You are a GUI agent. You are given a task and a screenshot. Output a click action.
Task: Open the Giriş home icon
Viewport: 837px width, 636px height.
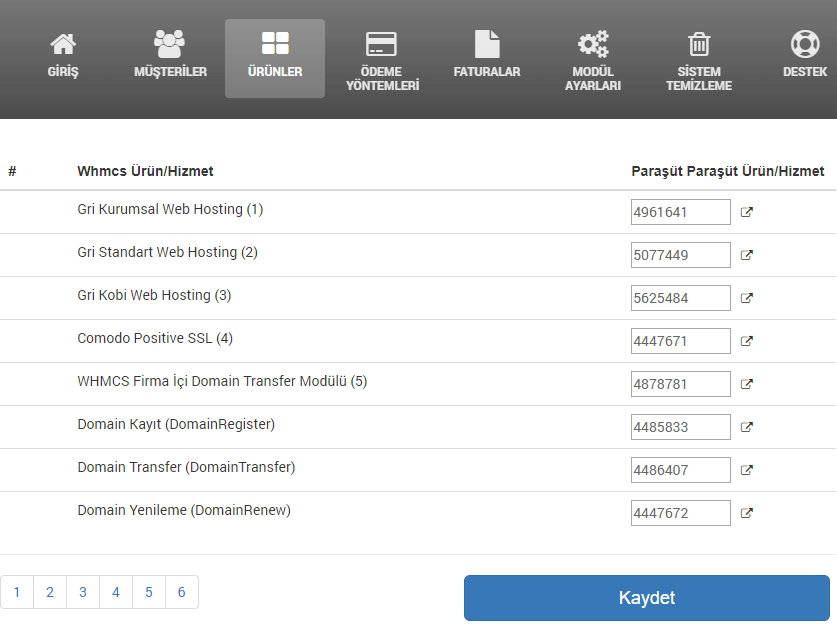pos(63,56)
